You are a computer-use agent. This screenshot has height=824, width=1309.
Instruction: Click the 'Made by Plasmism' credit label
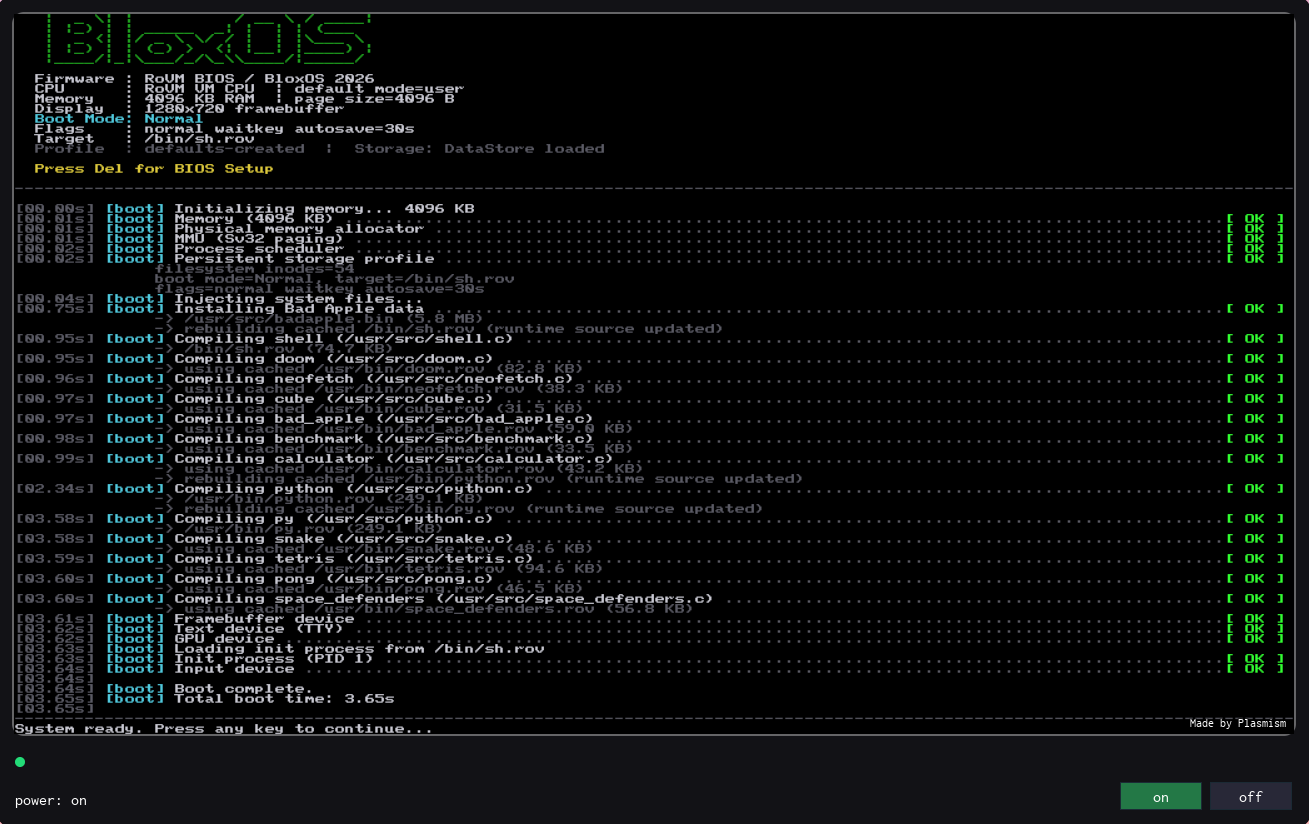(x=1239, y=723)
